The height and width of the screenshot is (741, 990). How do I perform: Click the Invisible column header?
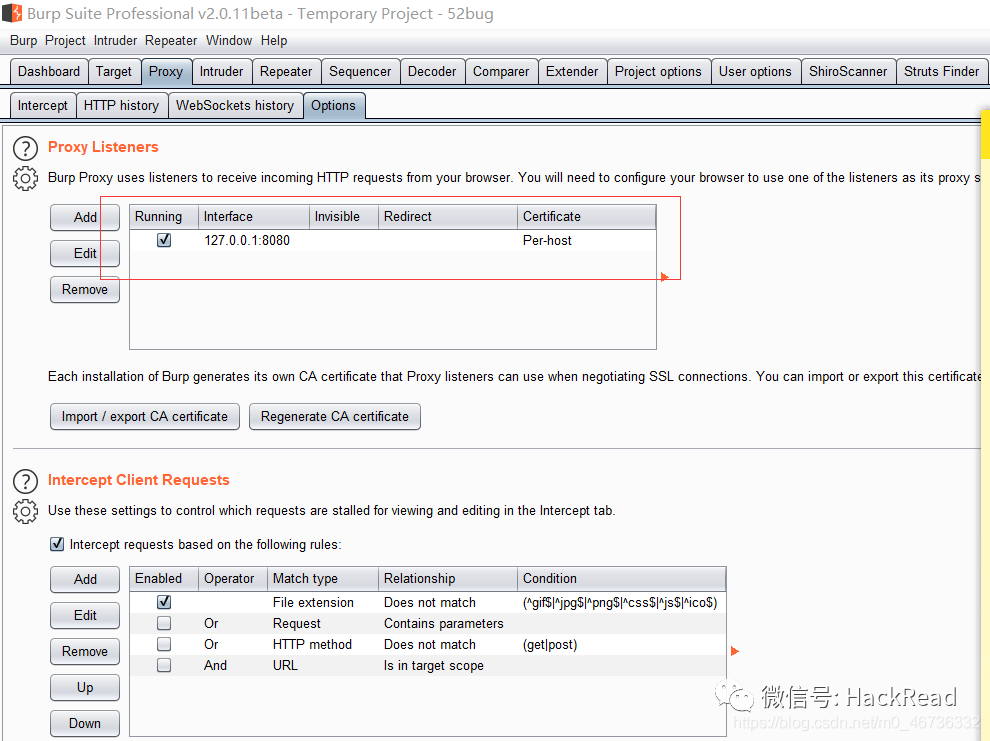344,216
